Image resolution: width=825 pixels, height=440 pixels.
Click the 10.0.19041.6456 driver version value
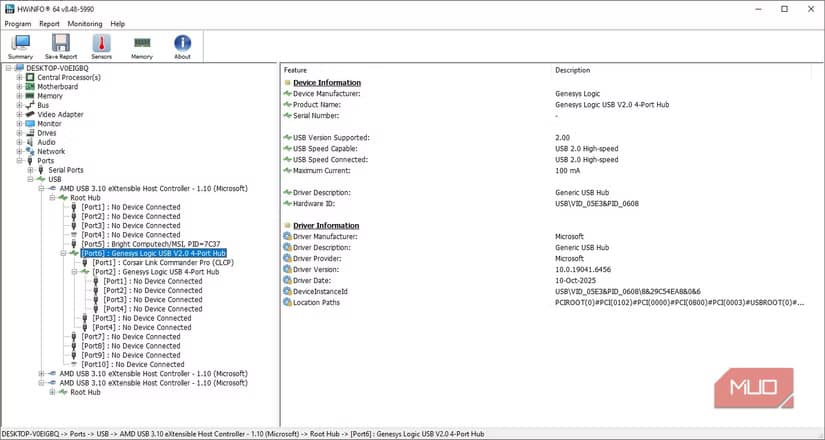(583, 269)
